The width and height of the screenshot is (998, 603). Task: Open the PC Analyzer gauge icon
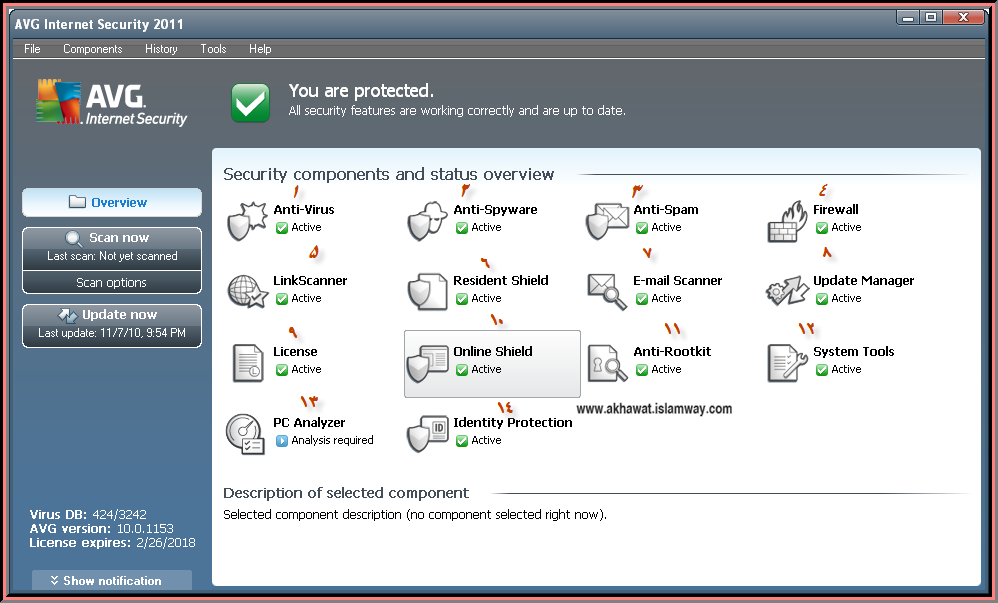[x=245, y=434]
